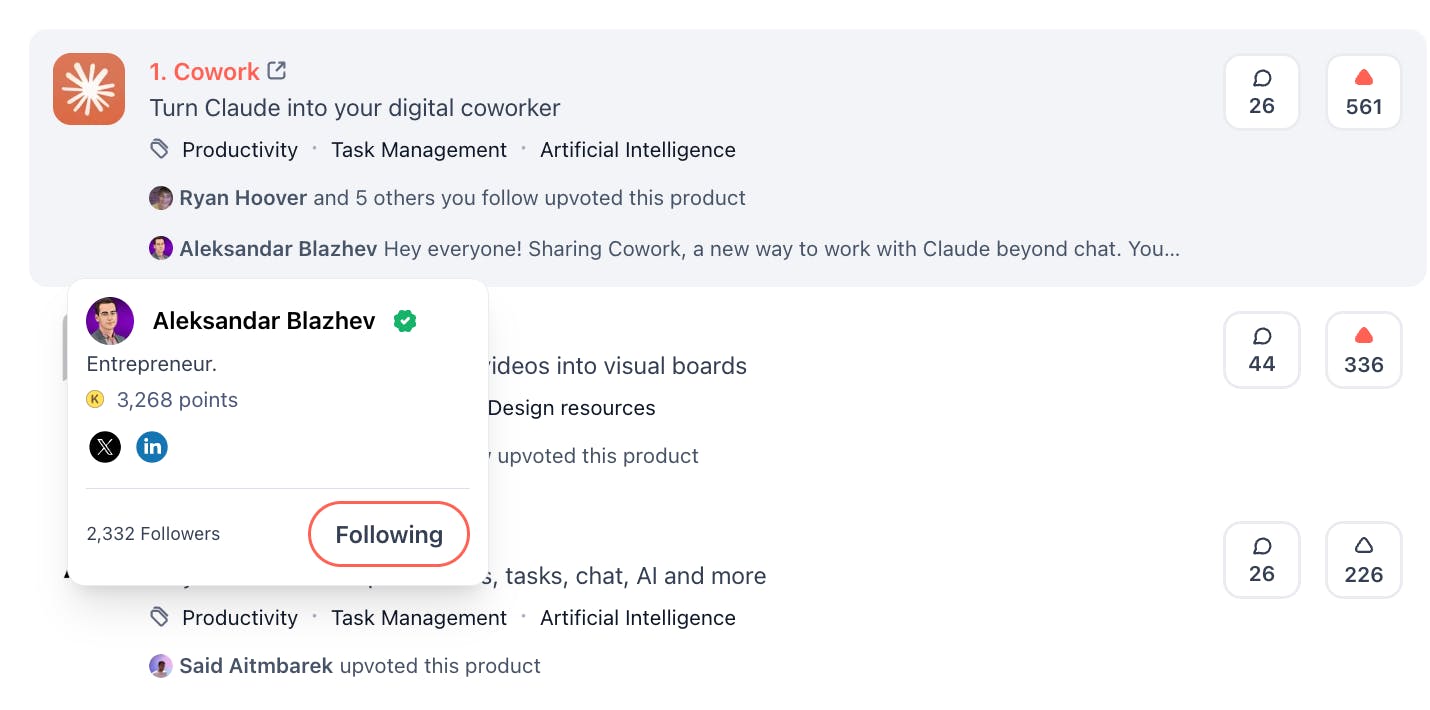Open the Cowork product logo
The image size is (1430, 710).
pos(89,89)
